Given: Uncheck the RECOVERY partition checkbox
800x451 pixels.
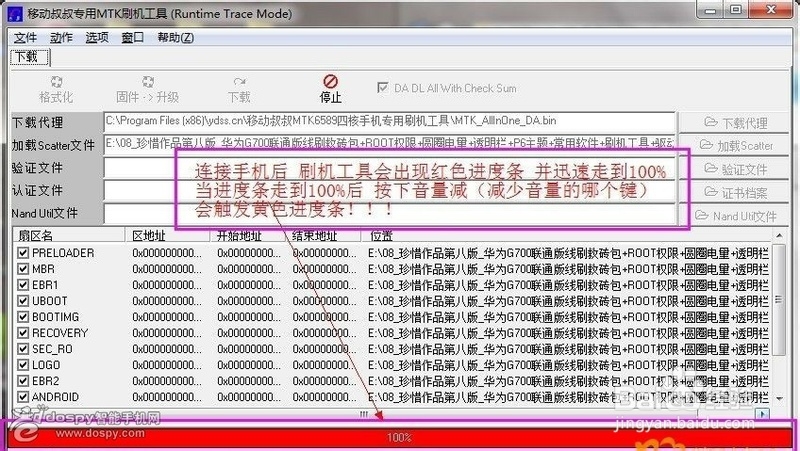Looking at the screenshot, I should click(x=23, y=333).
